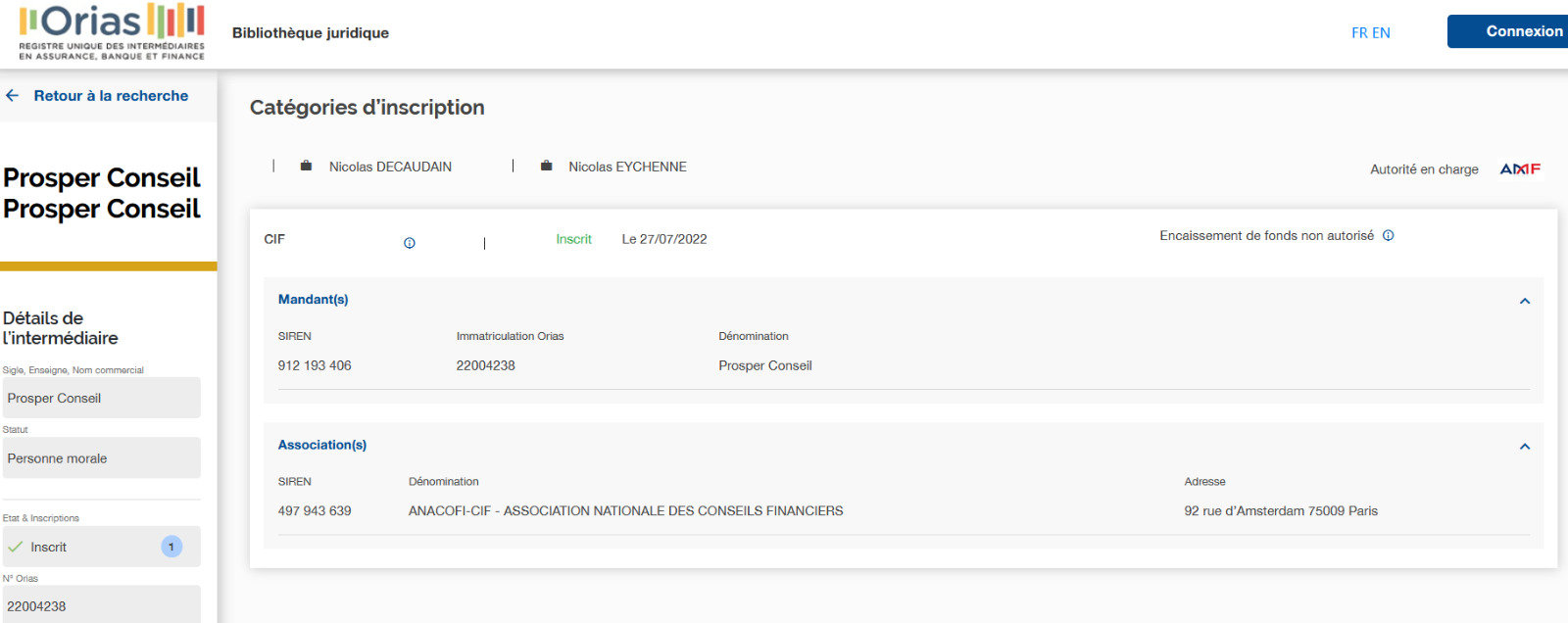
Task: Click the Mandant(s) section header
Action: tap(314, 300)
